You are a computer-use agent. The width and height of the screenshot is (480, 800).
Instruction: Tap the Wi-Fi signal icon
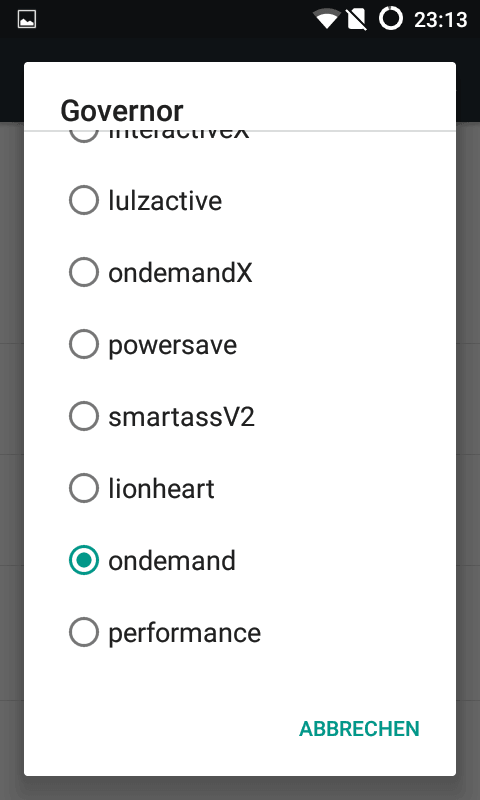click(x=327, y=19)
